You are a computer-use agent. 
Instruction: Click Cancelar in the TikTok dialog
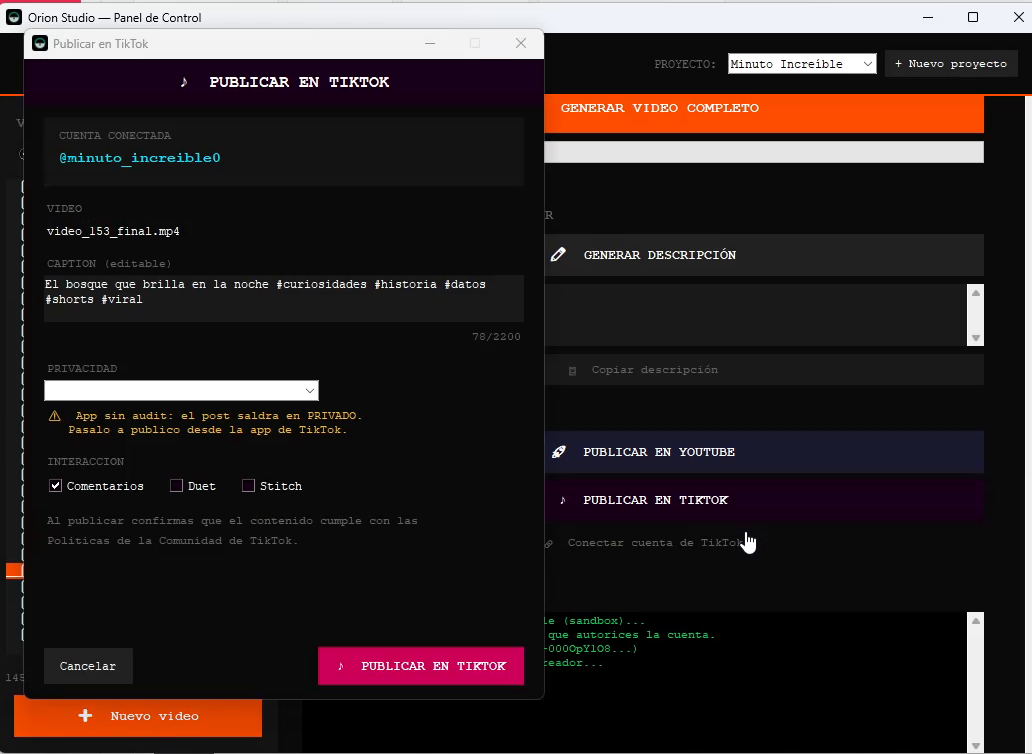[88, 666]
